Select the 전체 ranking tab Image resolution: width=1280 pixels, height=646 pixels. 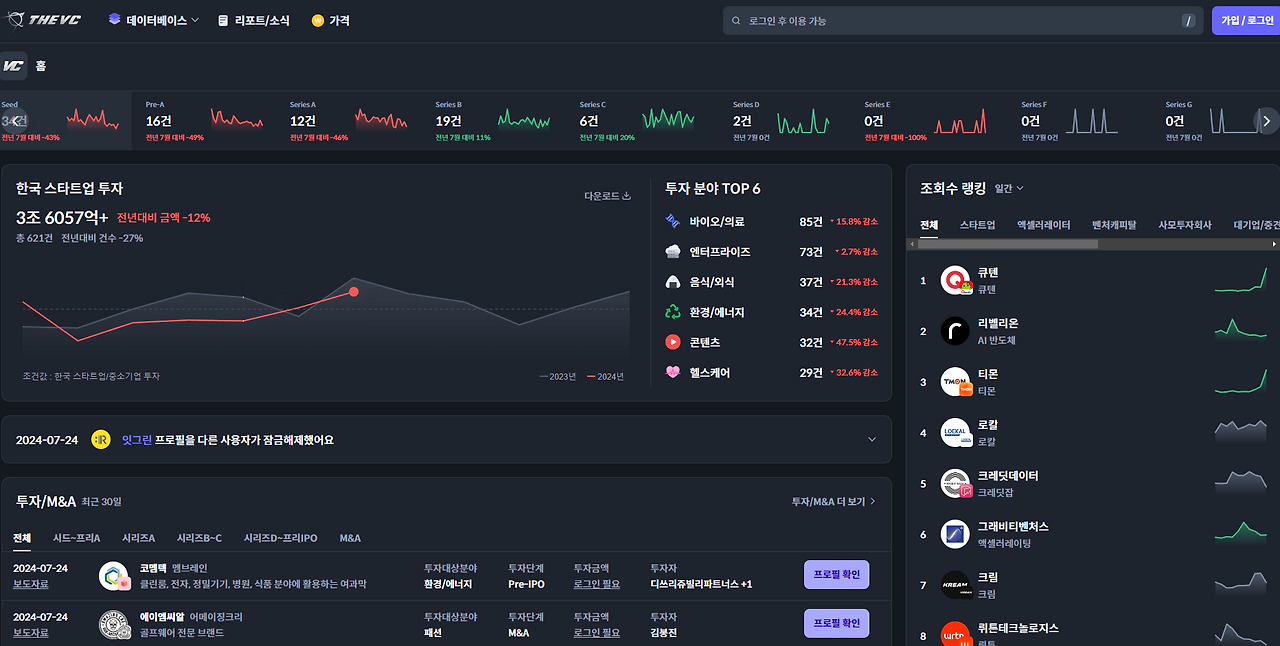(929, 225)
